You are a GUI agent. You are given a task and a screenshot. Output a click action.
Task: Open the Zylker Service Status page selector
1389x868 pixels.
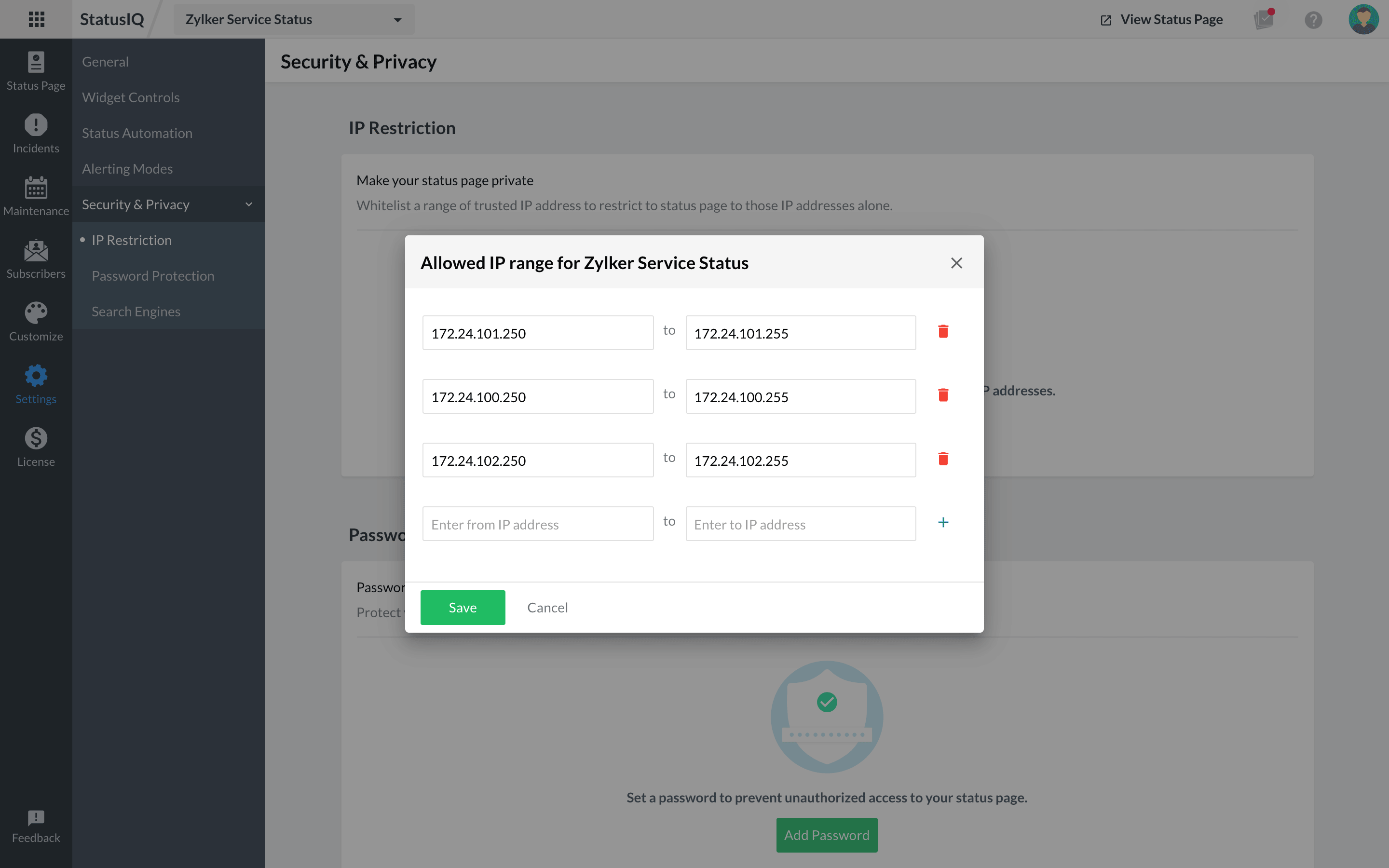tap(293, 19)
